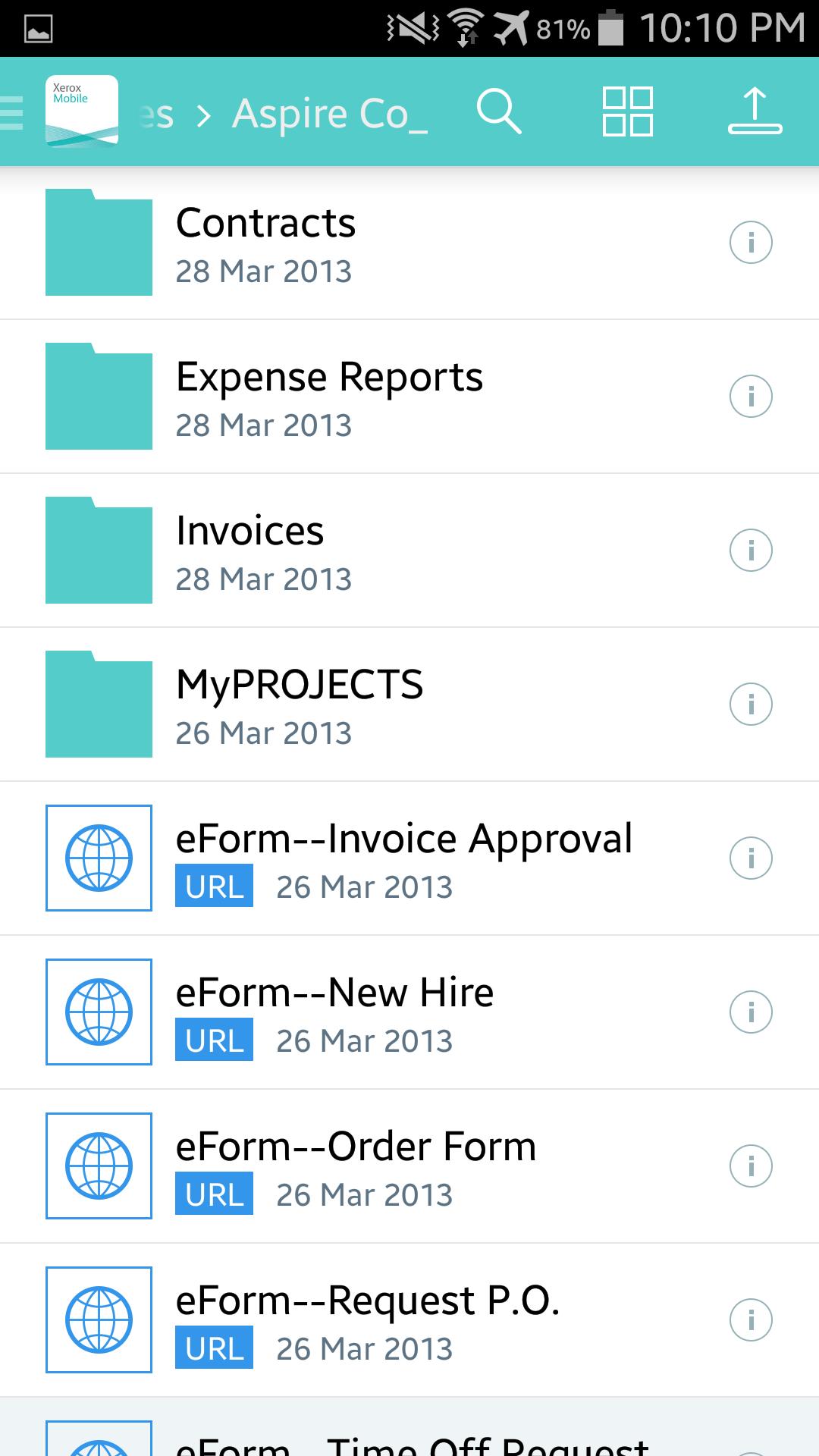Navigate to parent breadcrumb before chevron
Viewport: 819px width, 1456px height.
click(158, 115)
